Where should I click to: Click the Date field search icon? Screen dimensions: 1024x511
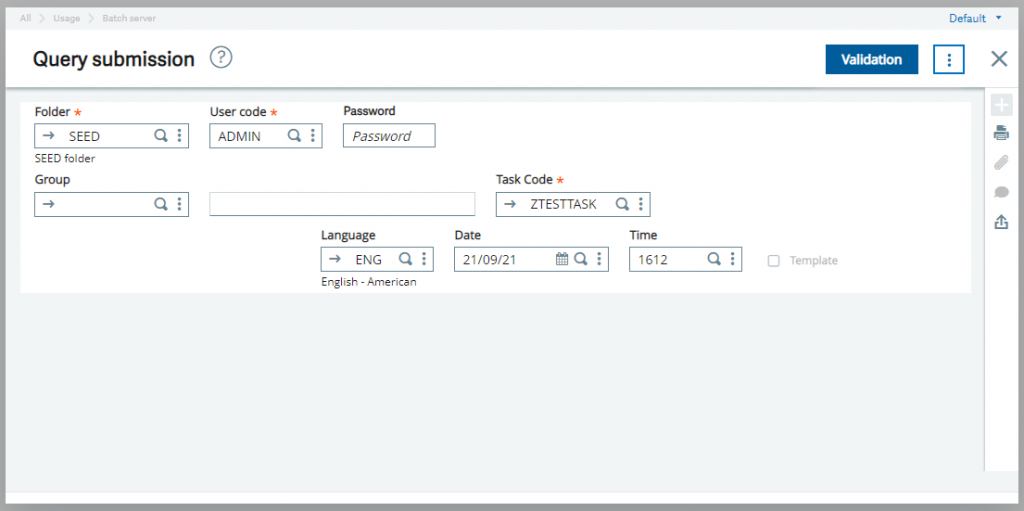(581, 259)
